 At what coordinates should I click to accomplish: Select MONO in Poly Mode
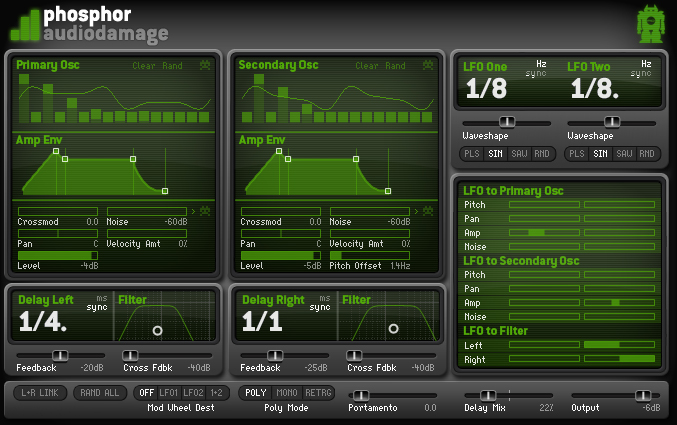pos(287,393)
